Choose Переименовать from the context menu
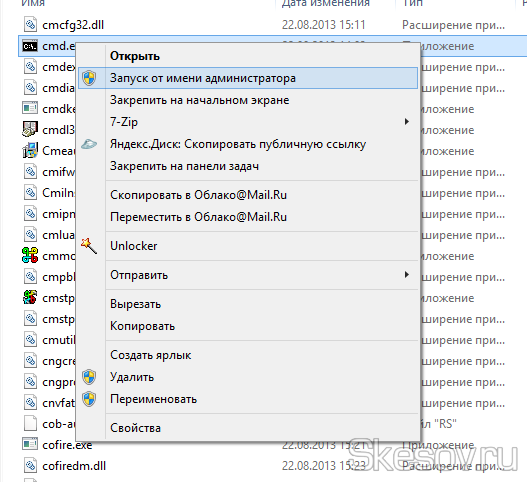Screen dimensions: 527x482 [x=248, y=399]
